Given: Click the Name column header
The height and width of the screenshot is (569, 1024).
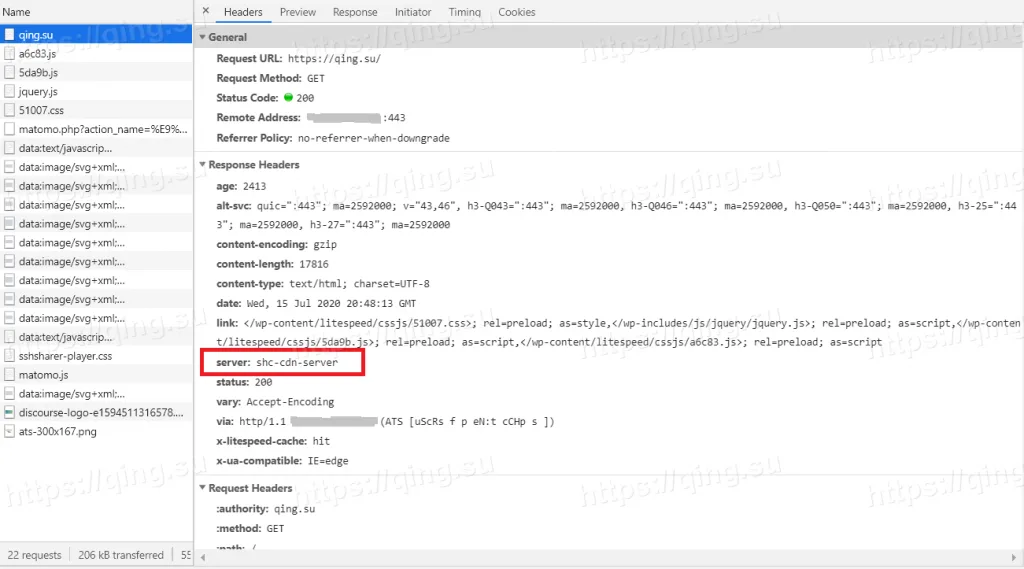Looking at the screenshot, I should pos(17,12).
